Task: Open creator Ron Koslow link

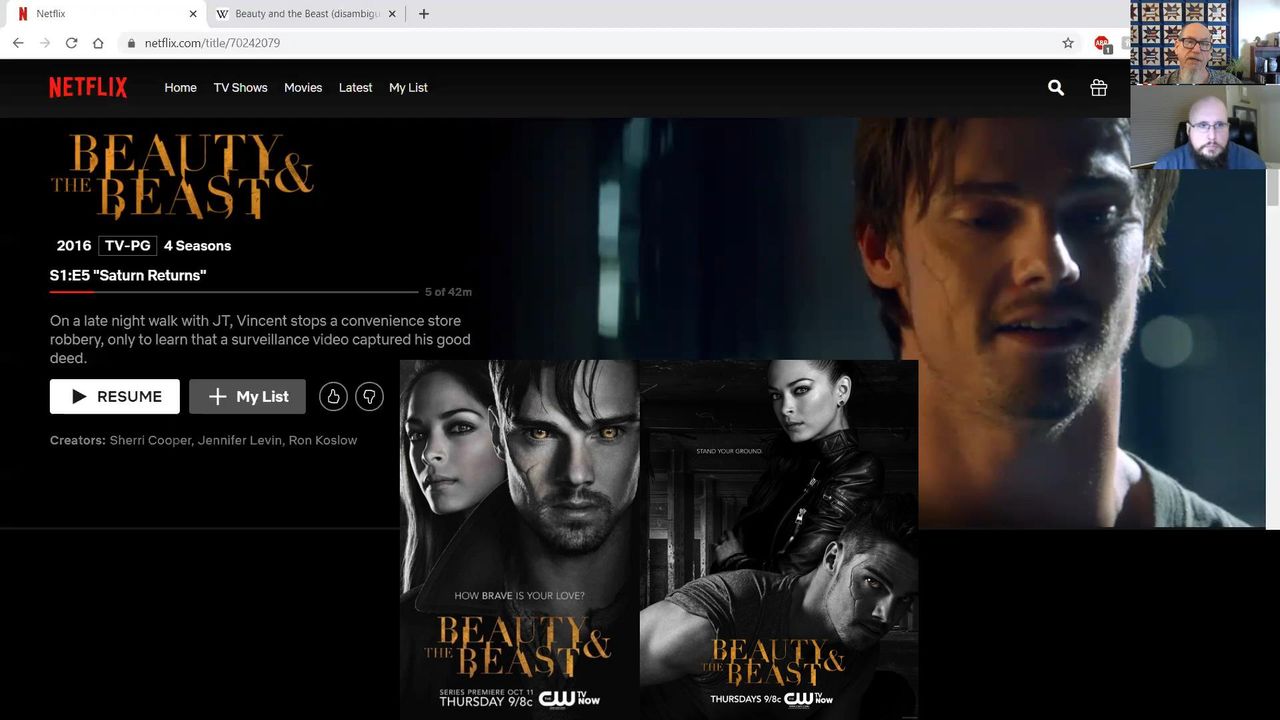Action: coord(322,440)
